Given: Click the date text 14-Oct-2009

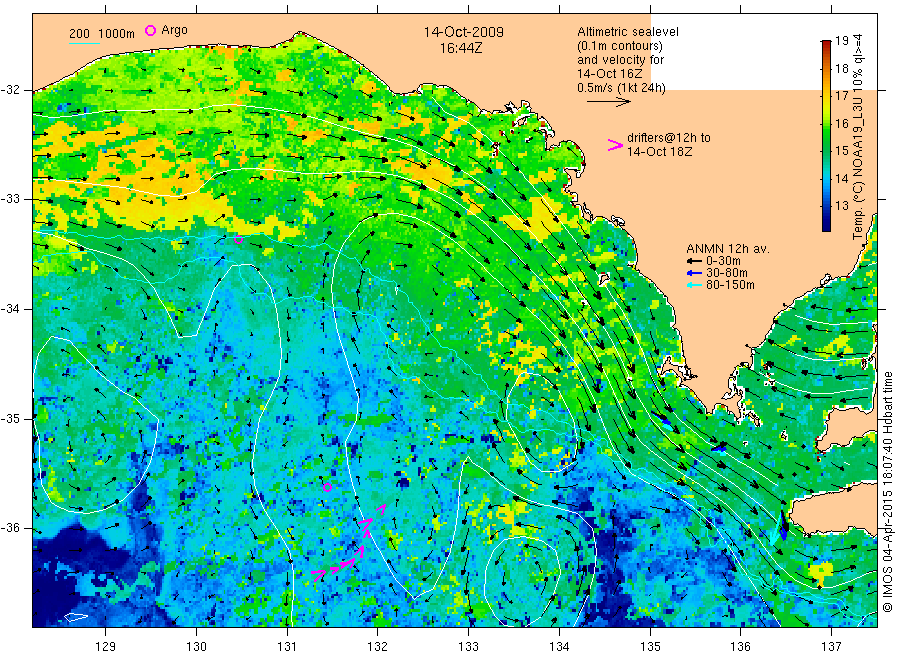Looking at the screenshot, I should coord(464,32).
